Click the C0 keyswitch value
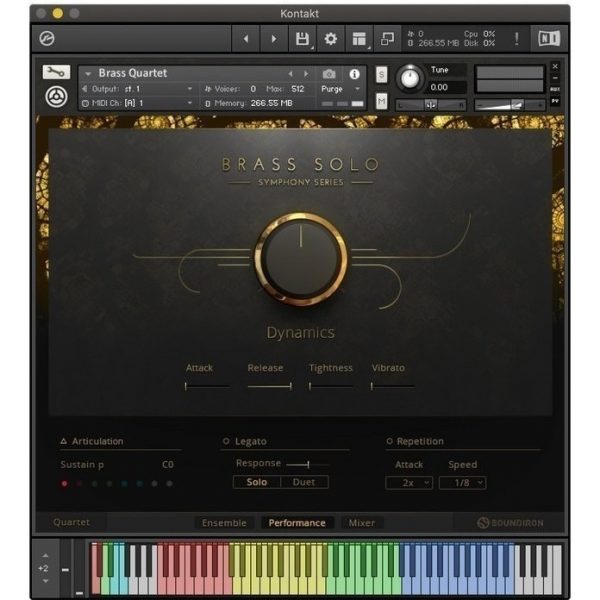600x600 pixels. click(168, 465)
